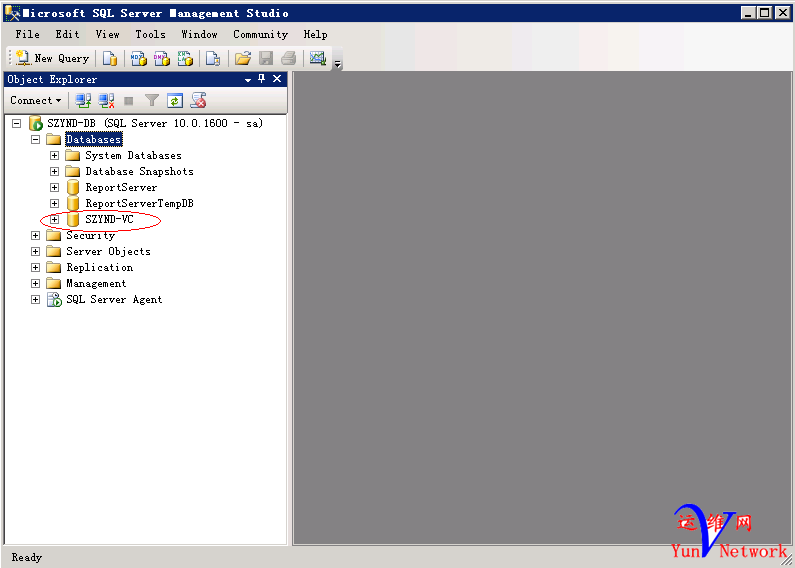Refresh the Object Explorer tree
Screen dimensions: 795x568
[x=175, y=100]
